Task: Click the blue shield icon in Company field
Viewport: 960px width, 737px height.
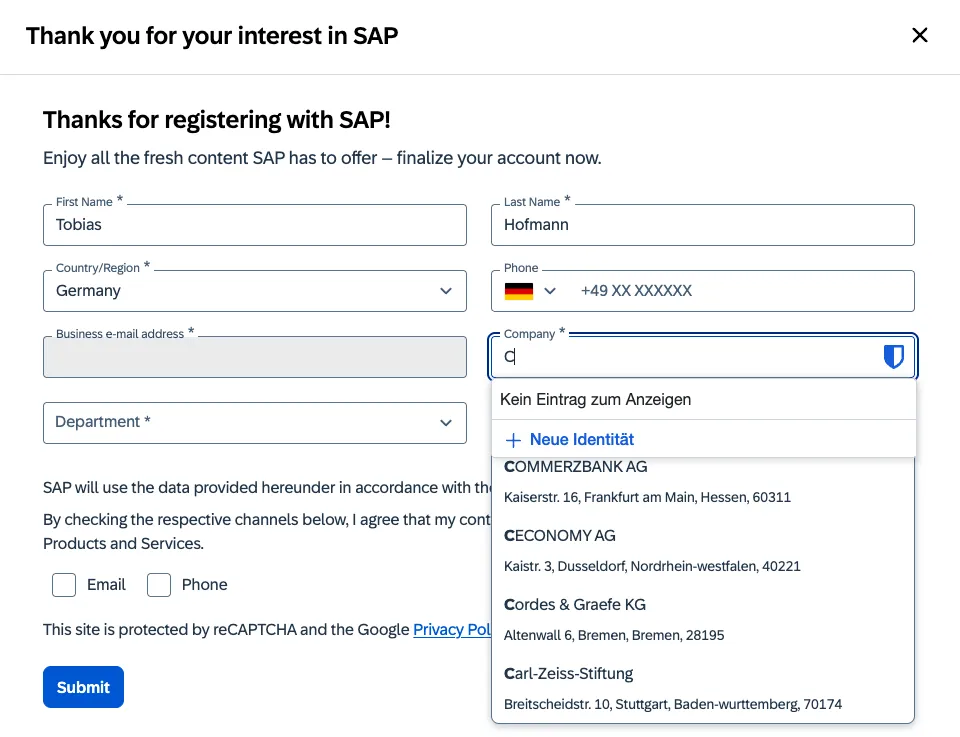Action: coord(892,356)
